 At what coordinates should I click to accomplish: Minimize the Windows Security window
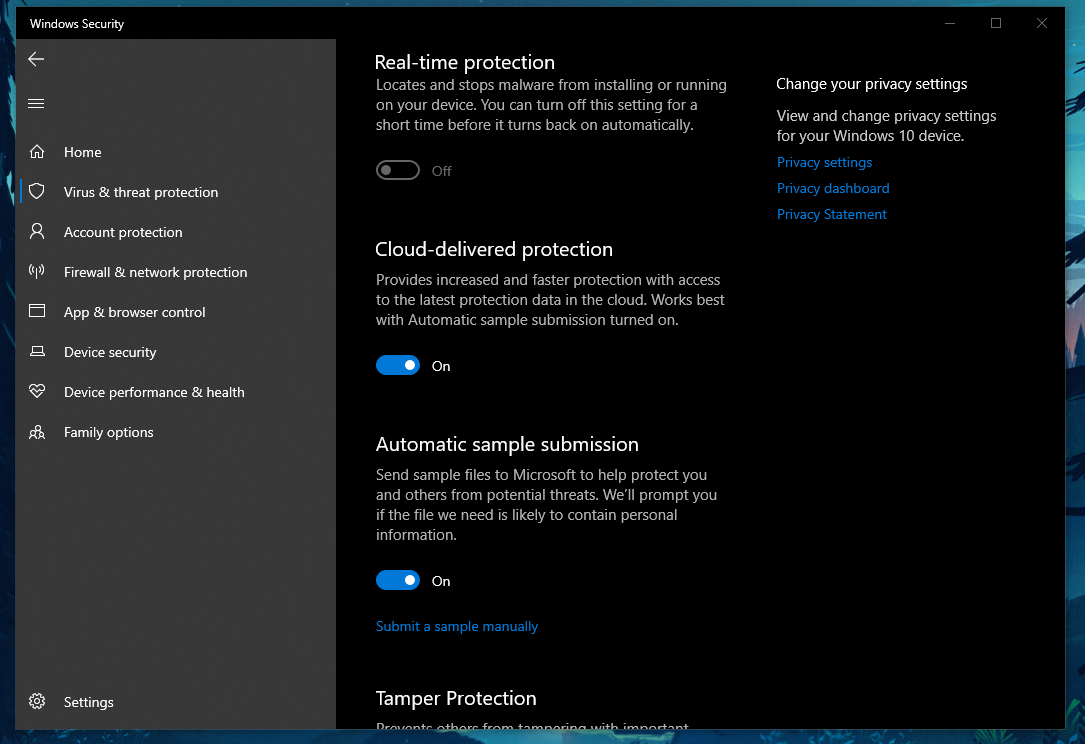point(950,24)
